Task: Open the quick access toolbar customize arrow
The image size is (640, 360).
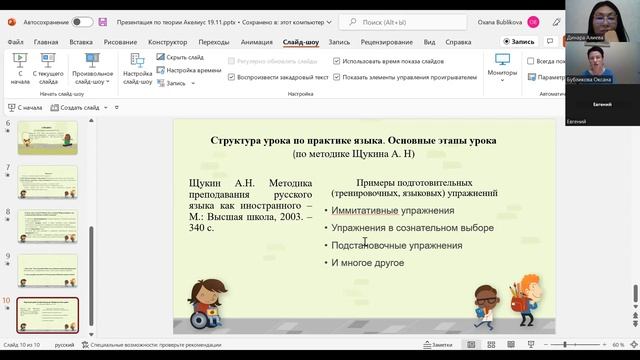Action: [x=117, y=107]
